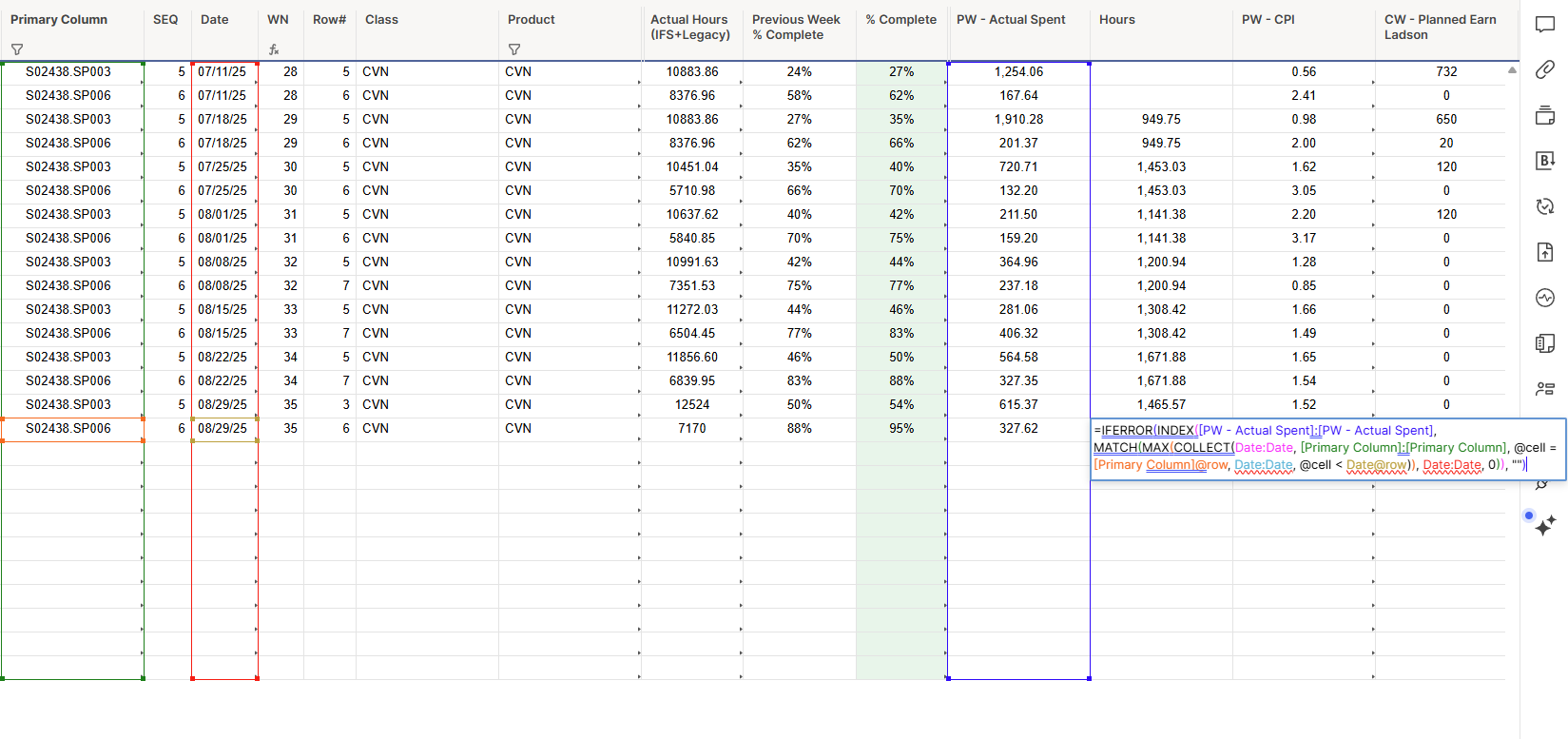Open the Publish sheet icon
The height and width of the screenshot is (739, 1568).
click(x=1545, y=252)
